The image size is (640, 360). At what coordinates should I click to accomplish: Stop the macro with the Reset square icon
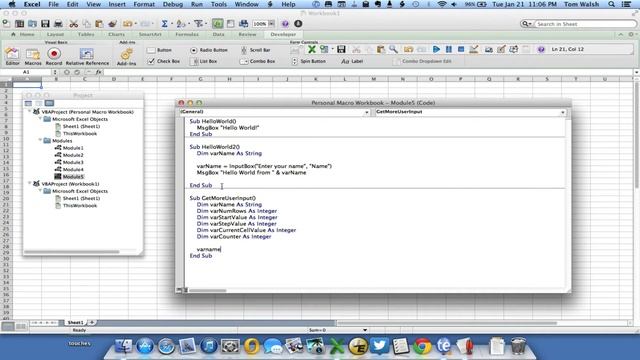pyautogui.click(x=461, y=49)
